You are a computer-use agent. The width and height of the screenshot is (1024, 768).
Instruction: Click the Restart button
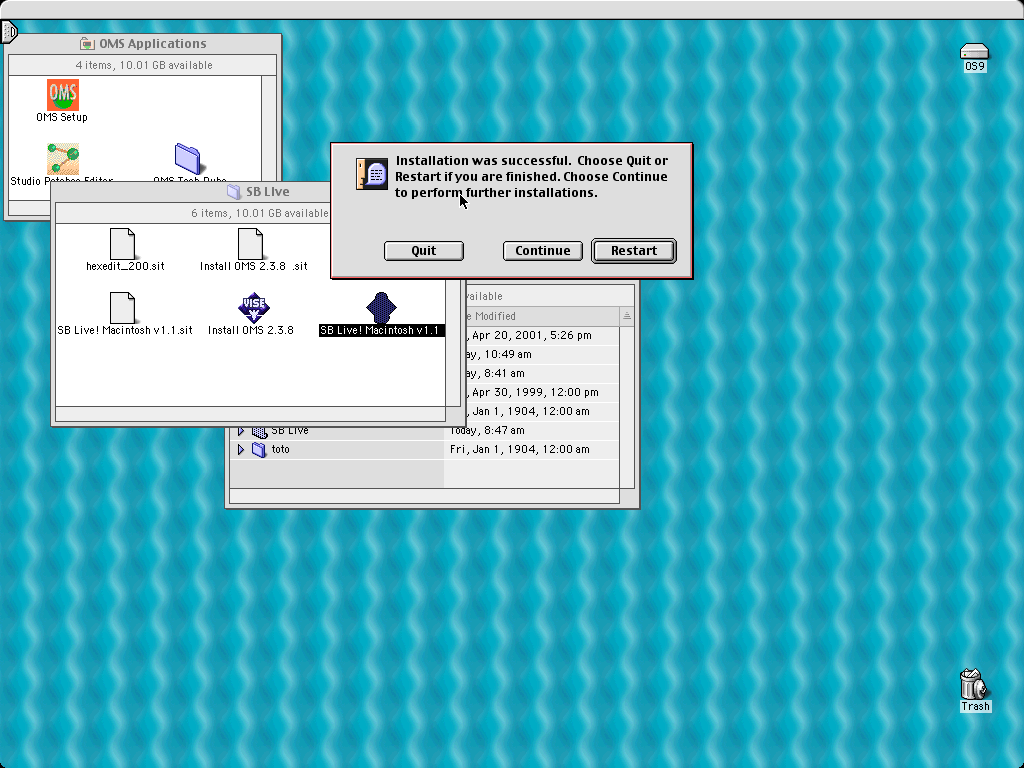pos(633,251)
